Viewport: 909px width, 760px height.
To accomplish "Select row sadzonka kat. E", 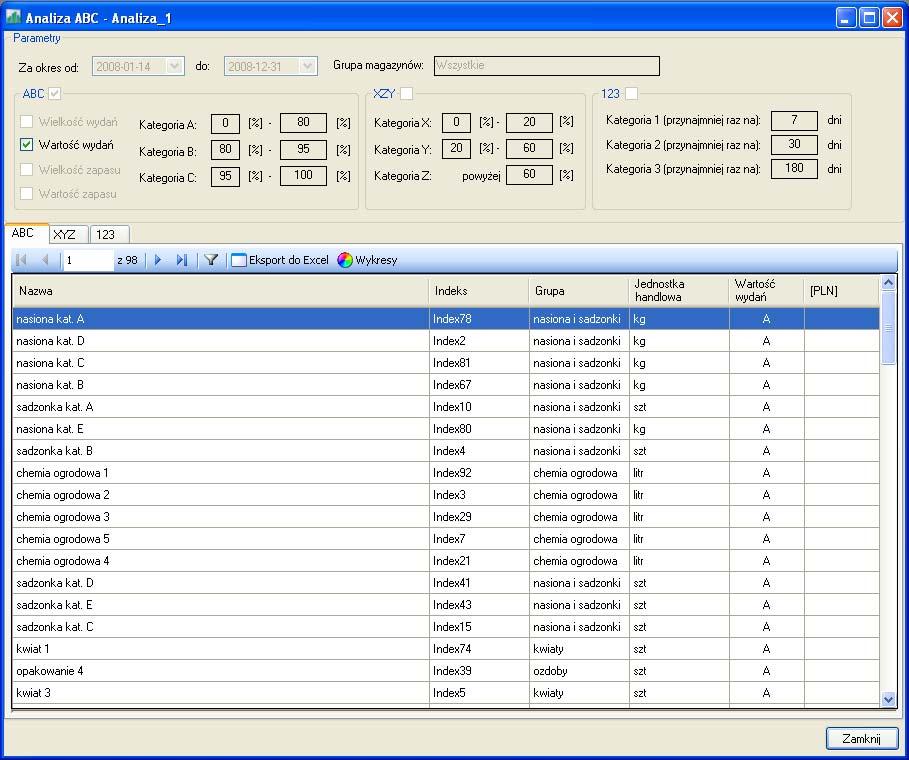I will coord(446,605).
